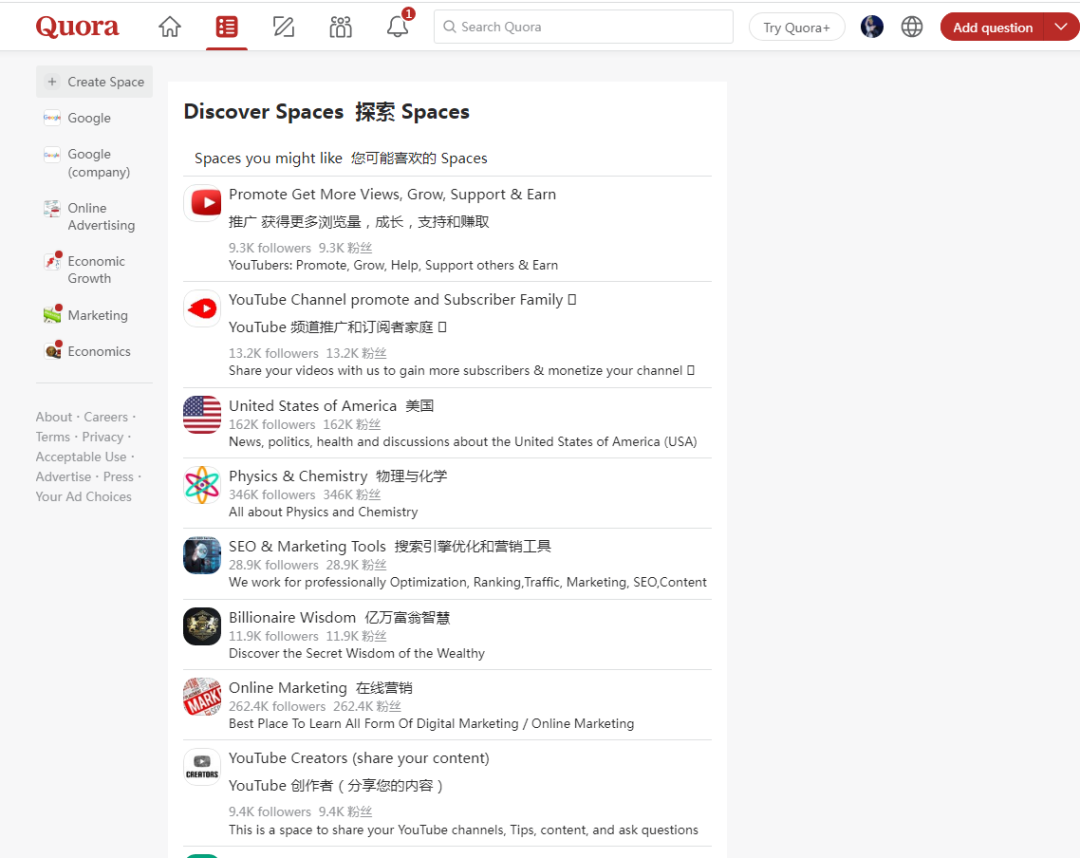Open the Home feed icon
Viewport: 1080px width, 858px height.
[x=169, y=27]
